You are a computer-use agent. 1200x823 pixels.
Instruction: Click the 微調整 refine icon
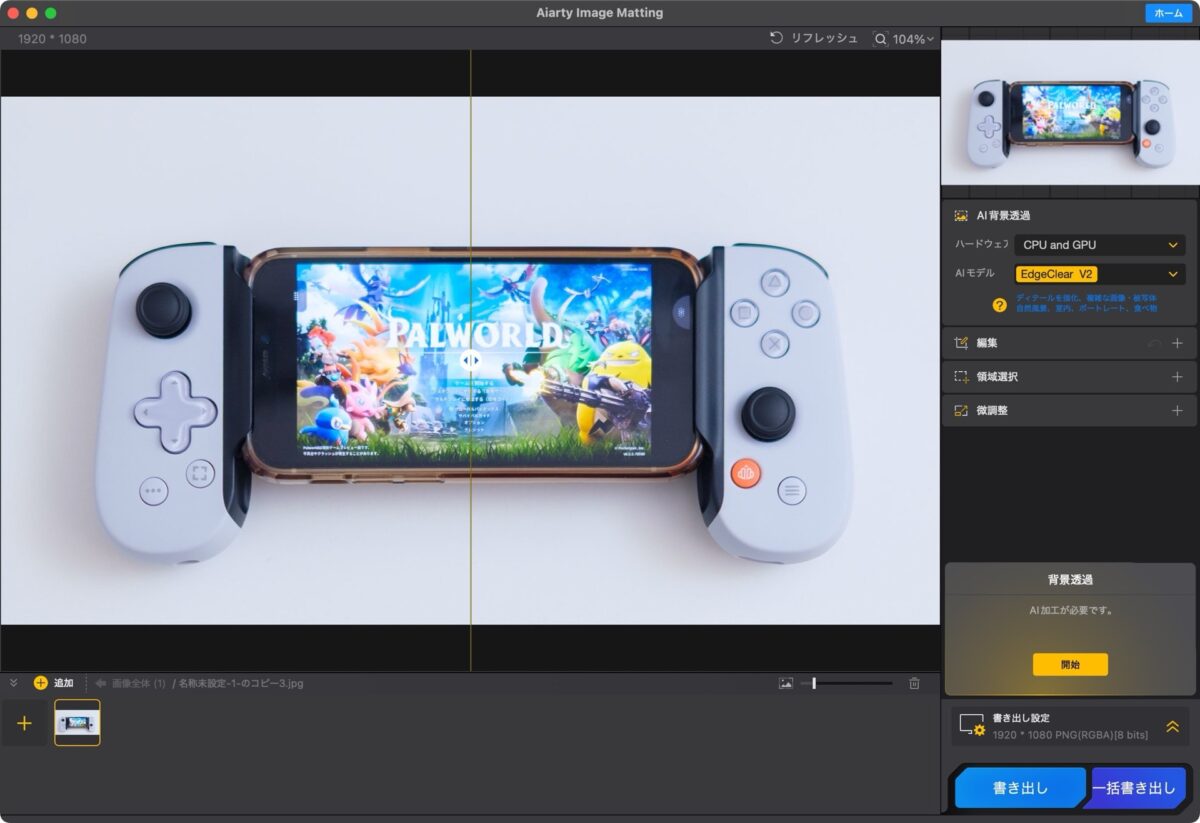(x=961, y=410)
